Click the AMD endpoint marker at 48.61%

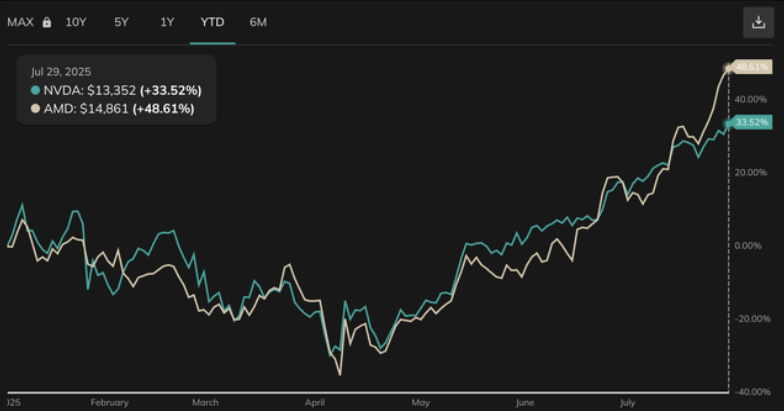[x=727, y=68]
